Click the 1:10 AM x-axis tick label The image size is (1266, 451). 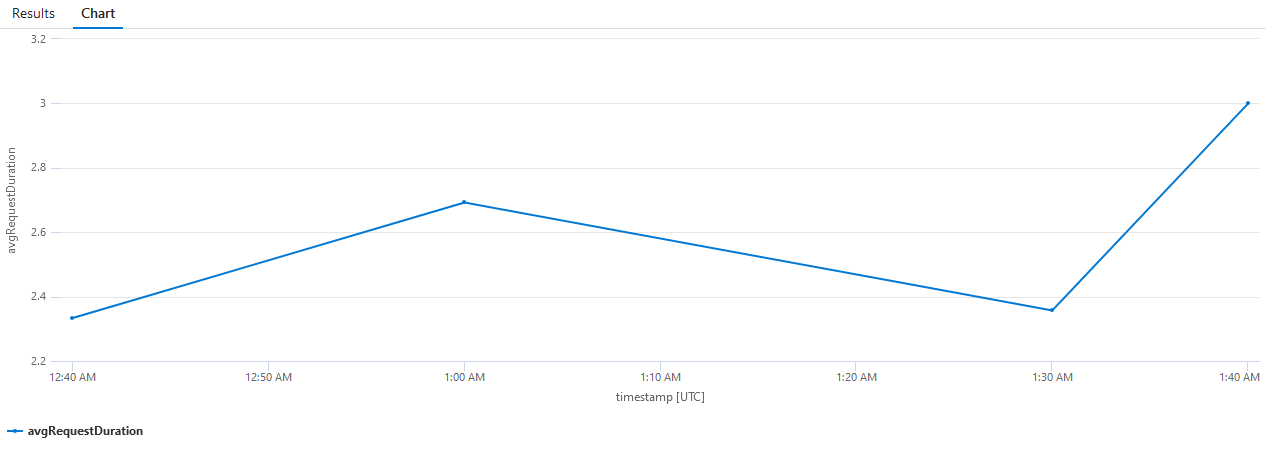(660, 377)
